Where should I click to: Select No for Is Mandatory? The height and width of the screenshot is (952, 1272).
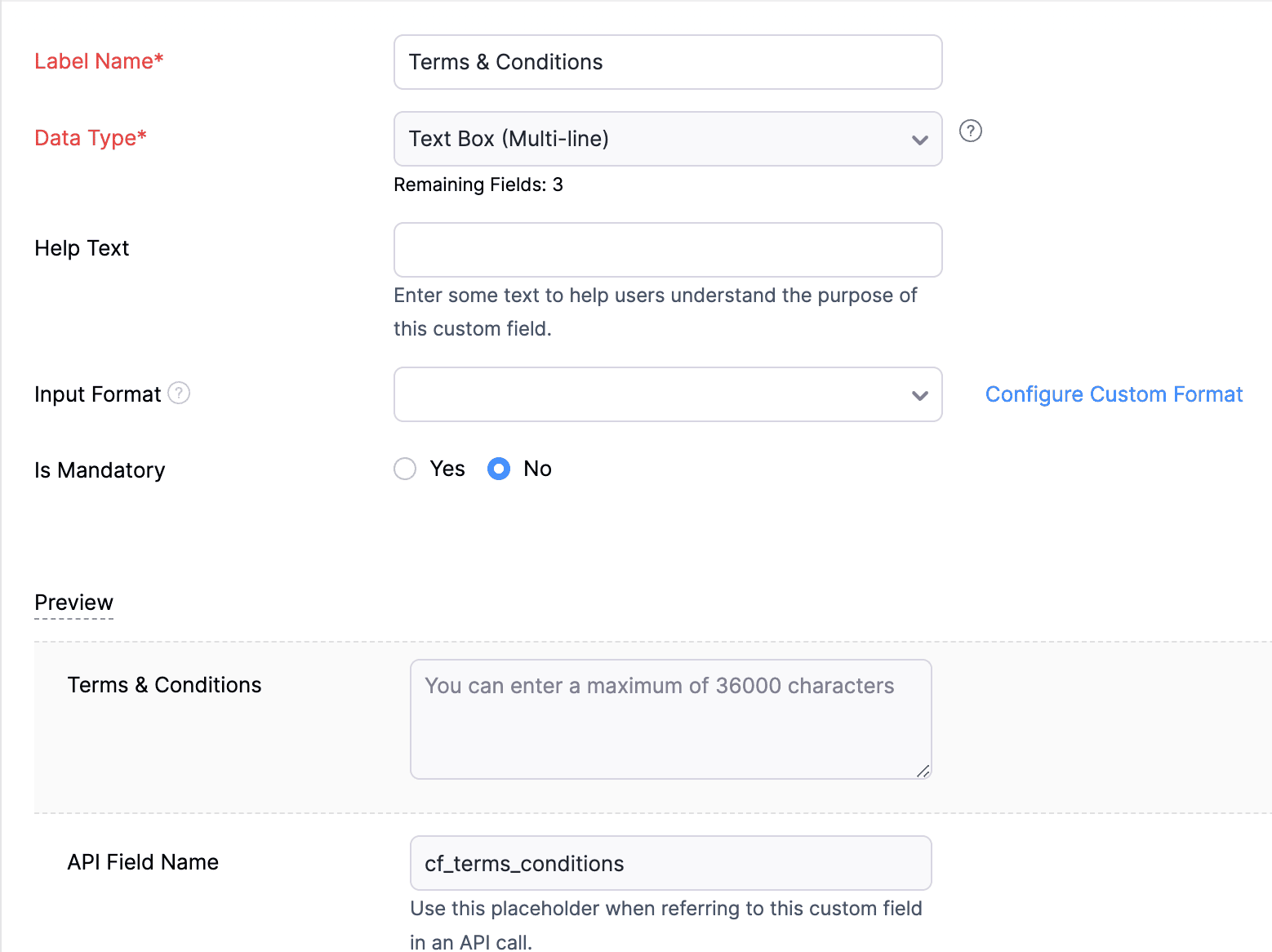pyautogui.click(x=499, y=469)
